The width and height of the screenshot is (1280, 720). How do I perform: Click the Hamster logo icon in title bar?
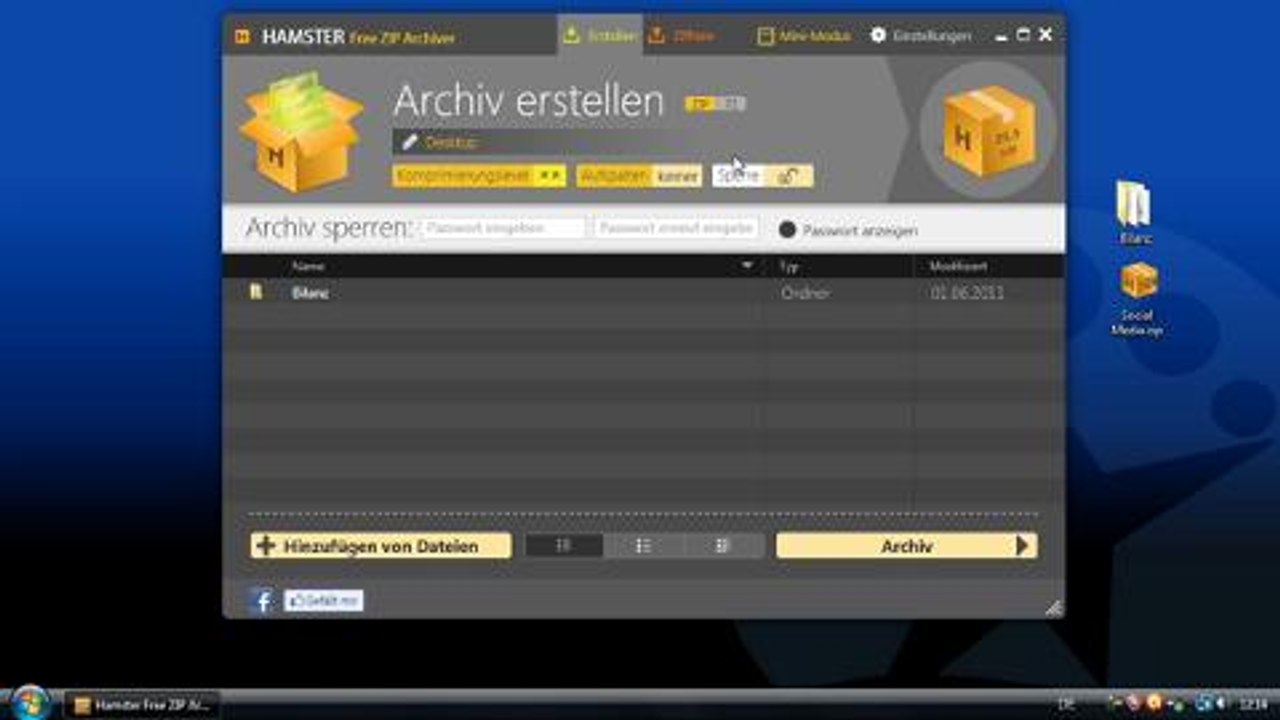coord(242,37)
